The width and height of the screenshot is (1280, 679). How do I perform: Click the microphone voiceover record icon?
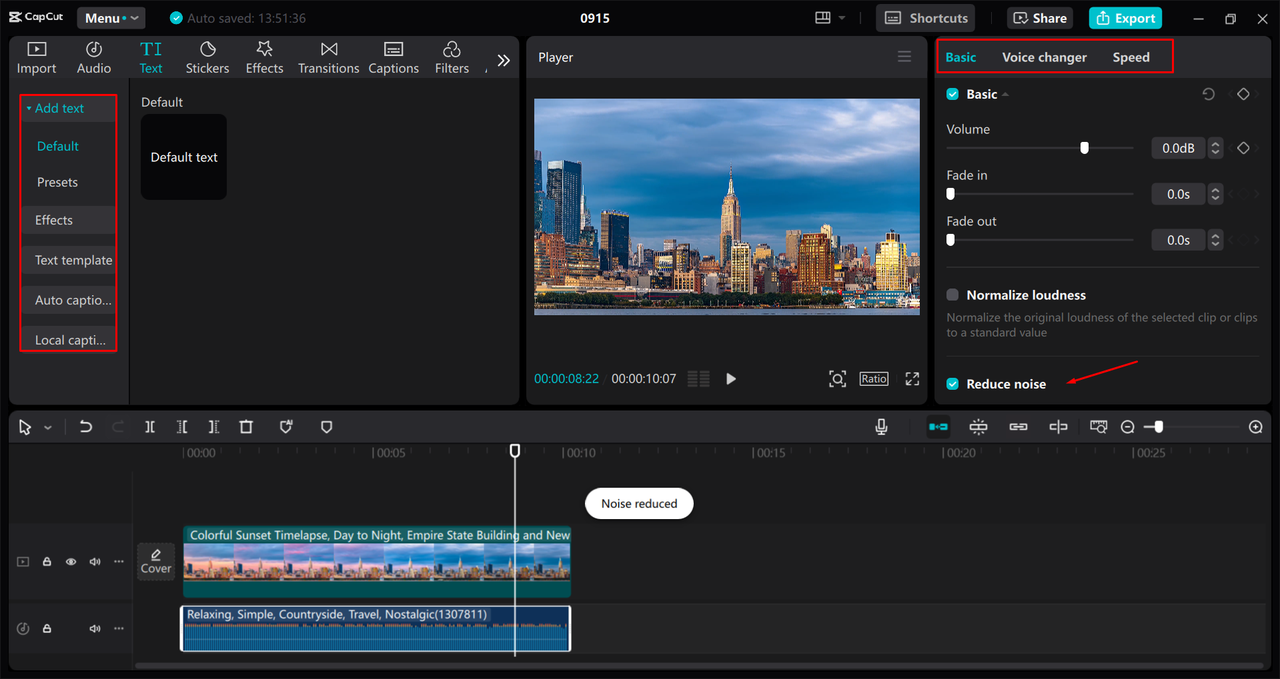(x=881, y=427)
